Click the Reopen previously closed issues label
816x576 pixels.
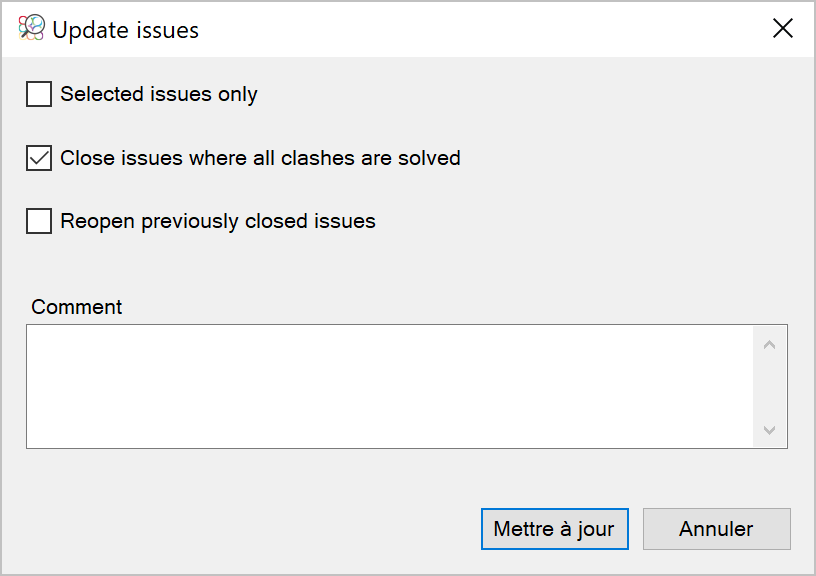click(218, 221)
